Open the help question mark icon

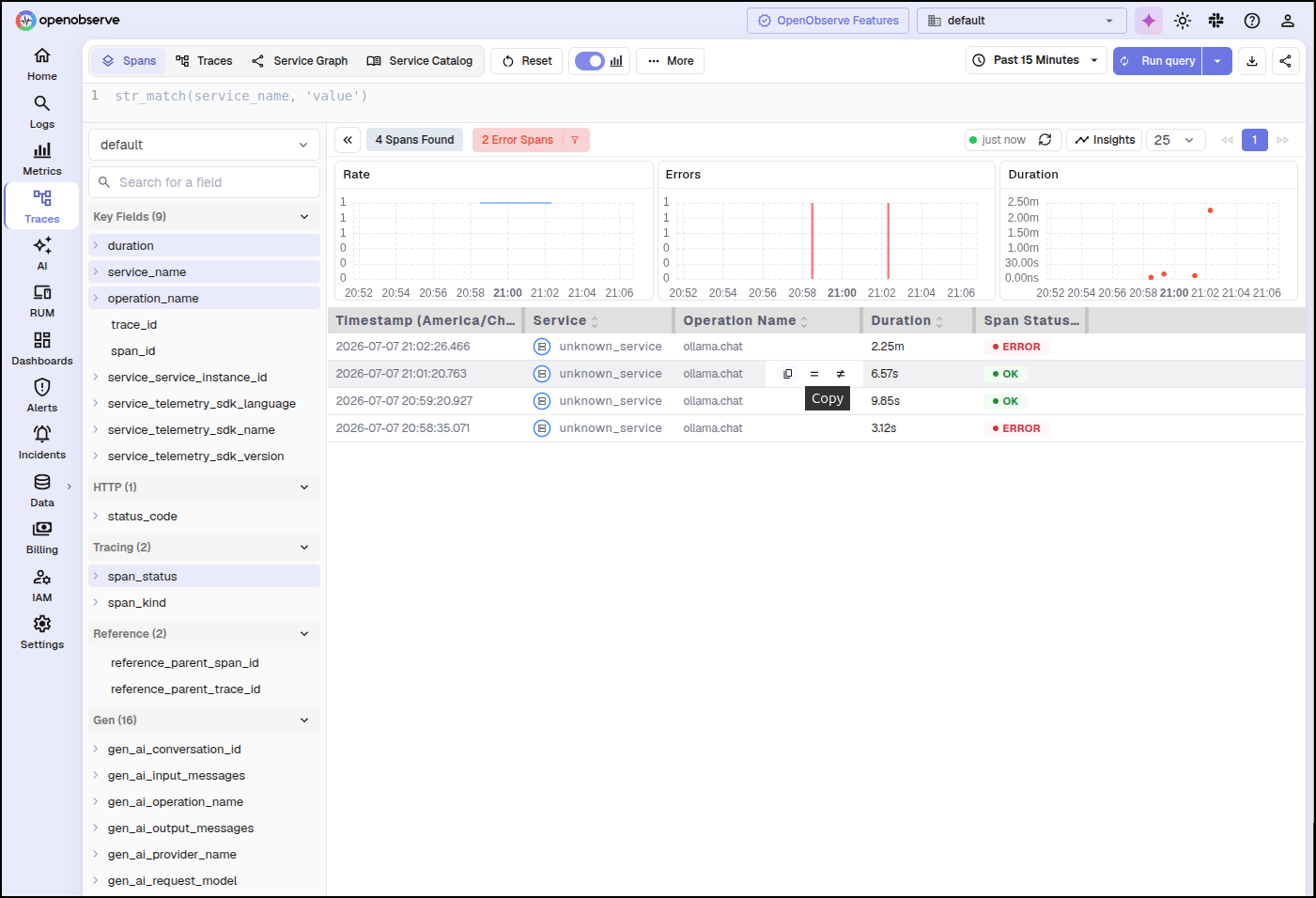1252,21
